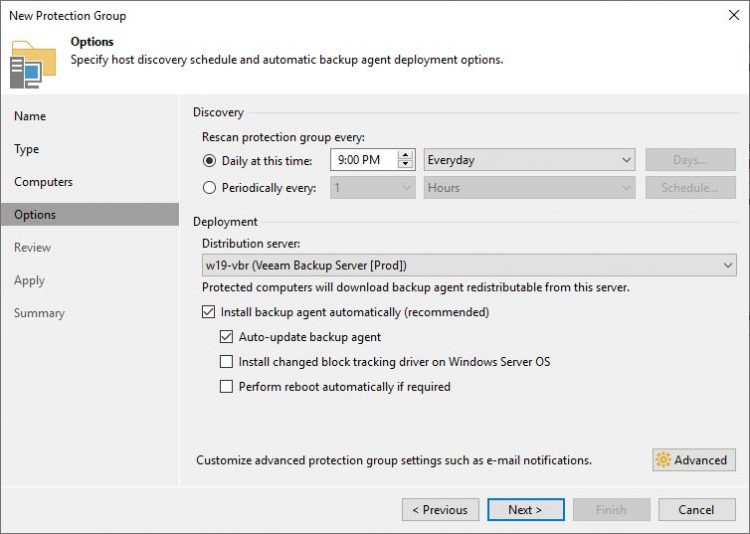Select the Review wizard step
This screenshot has width=750, height=534.
click(x=33, y=247)
